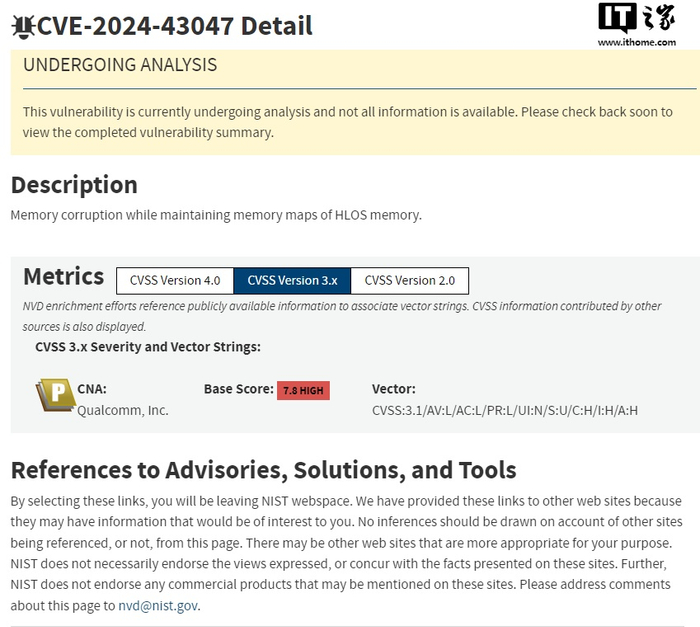Click the CVSS:3.1 vector string
This screenshot has width=700, height=627.
coord(504,410)
